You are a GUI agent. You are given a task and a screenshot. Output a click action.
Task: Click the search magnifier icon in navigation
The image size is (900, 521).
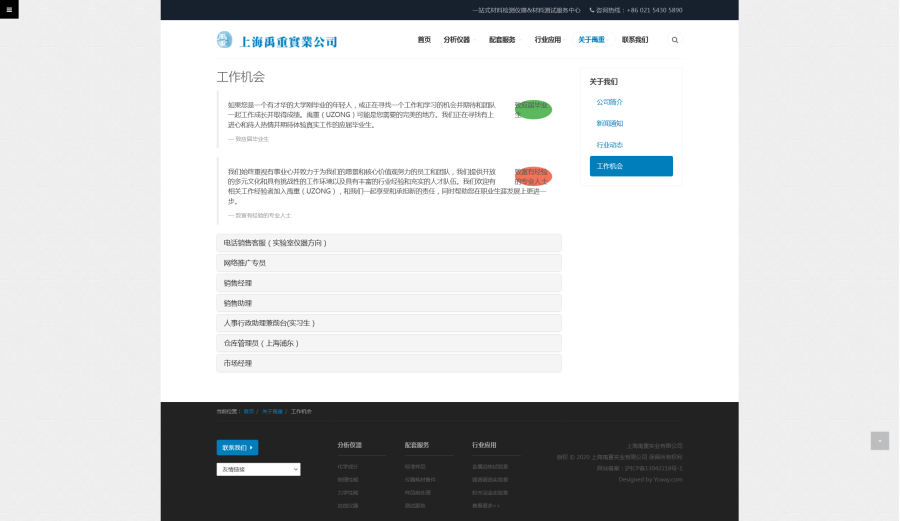pos(675,40)
